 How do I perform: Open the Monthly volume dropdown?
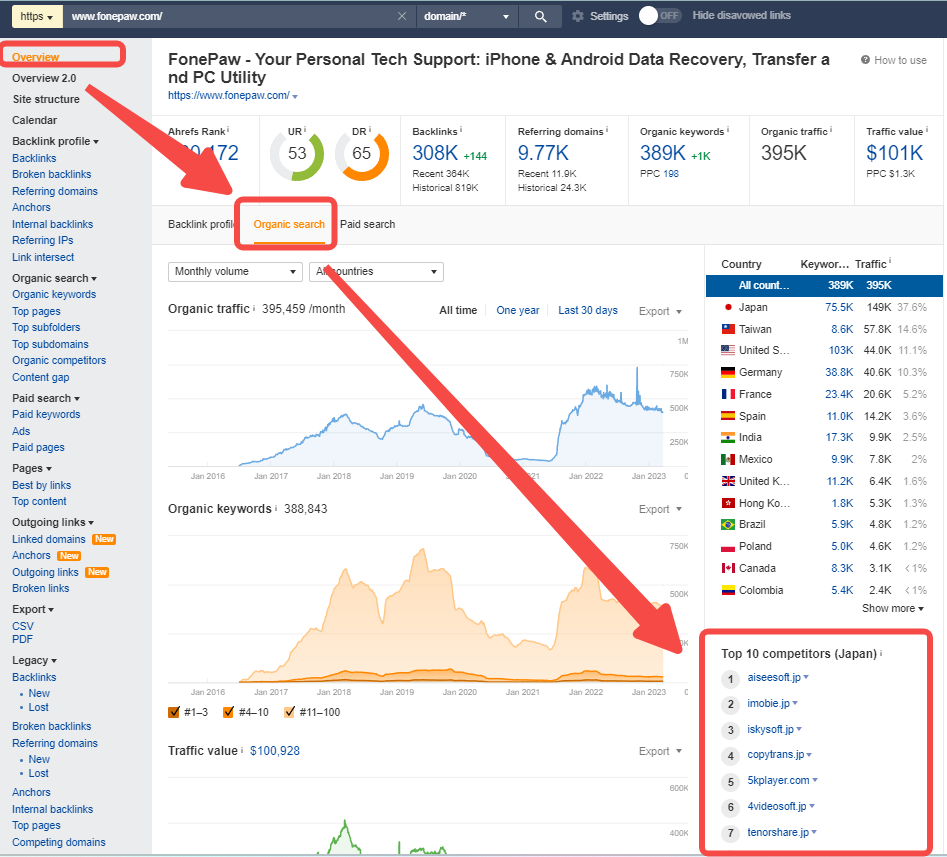[x=235, y=272]
